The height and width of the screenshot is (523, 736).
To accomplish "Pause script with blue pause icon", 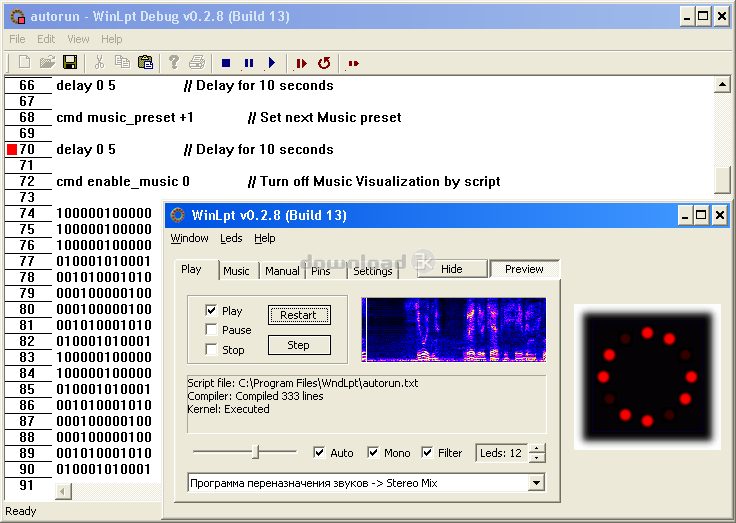I will [249, 63].
